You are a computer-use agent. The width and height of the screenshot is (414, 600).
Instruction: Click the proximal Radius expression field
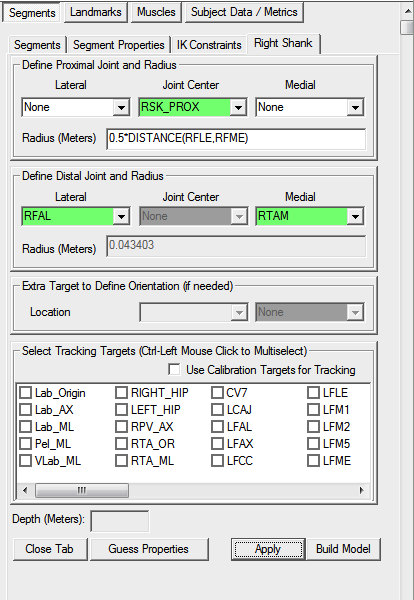coord(236,138)
